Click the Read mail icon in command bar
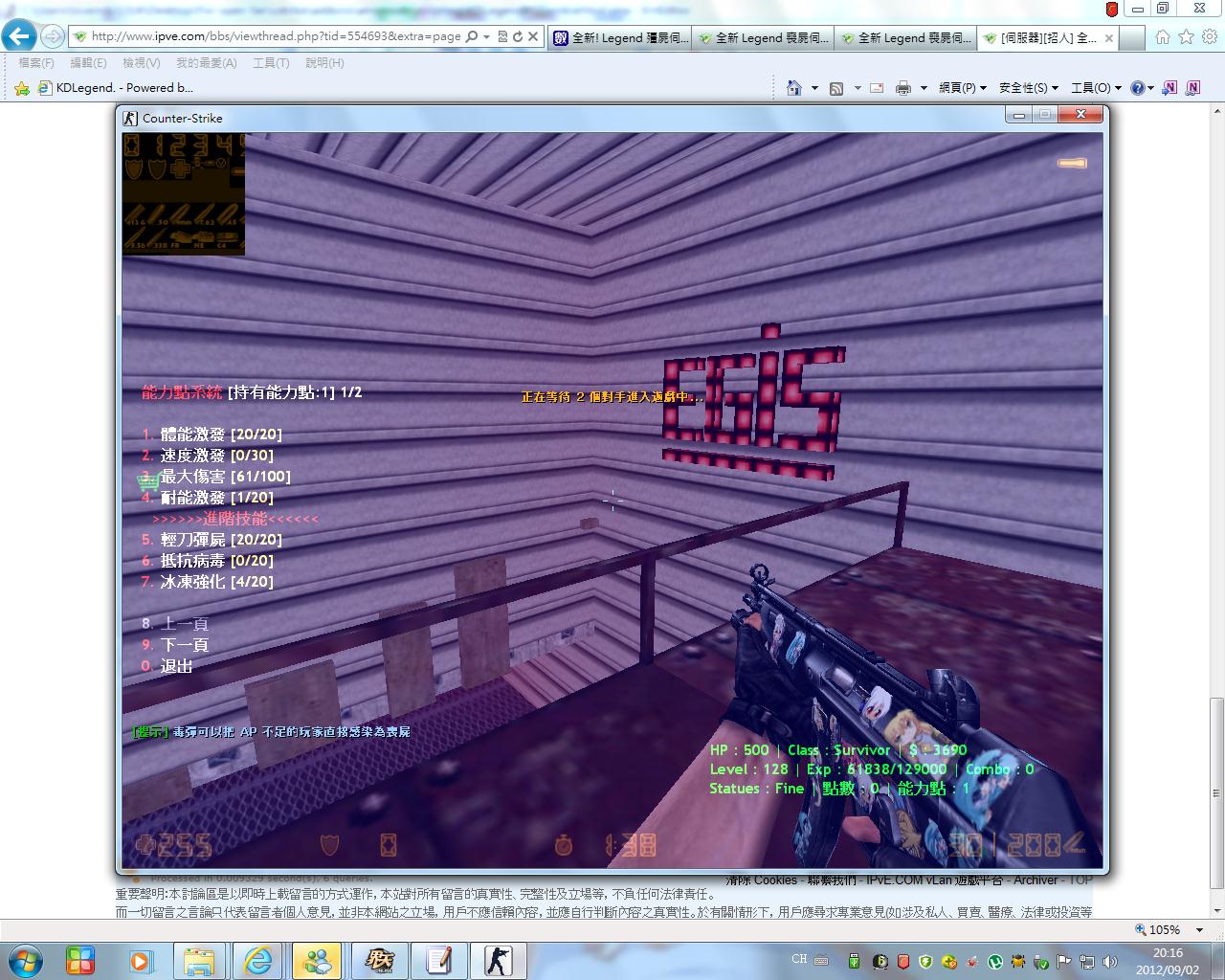The width and height of the screenshot is (1225, 980). [876, 88]
